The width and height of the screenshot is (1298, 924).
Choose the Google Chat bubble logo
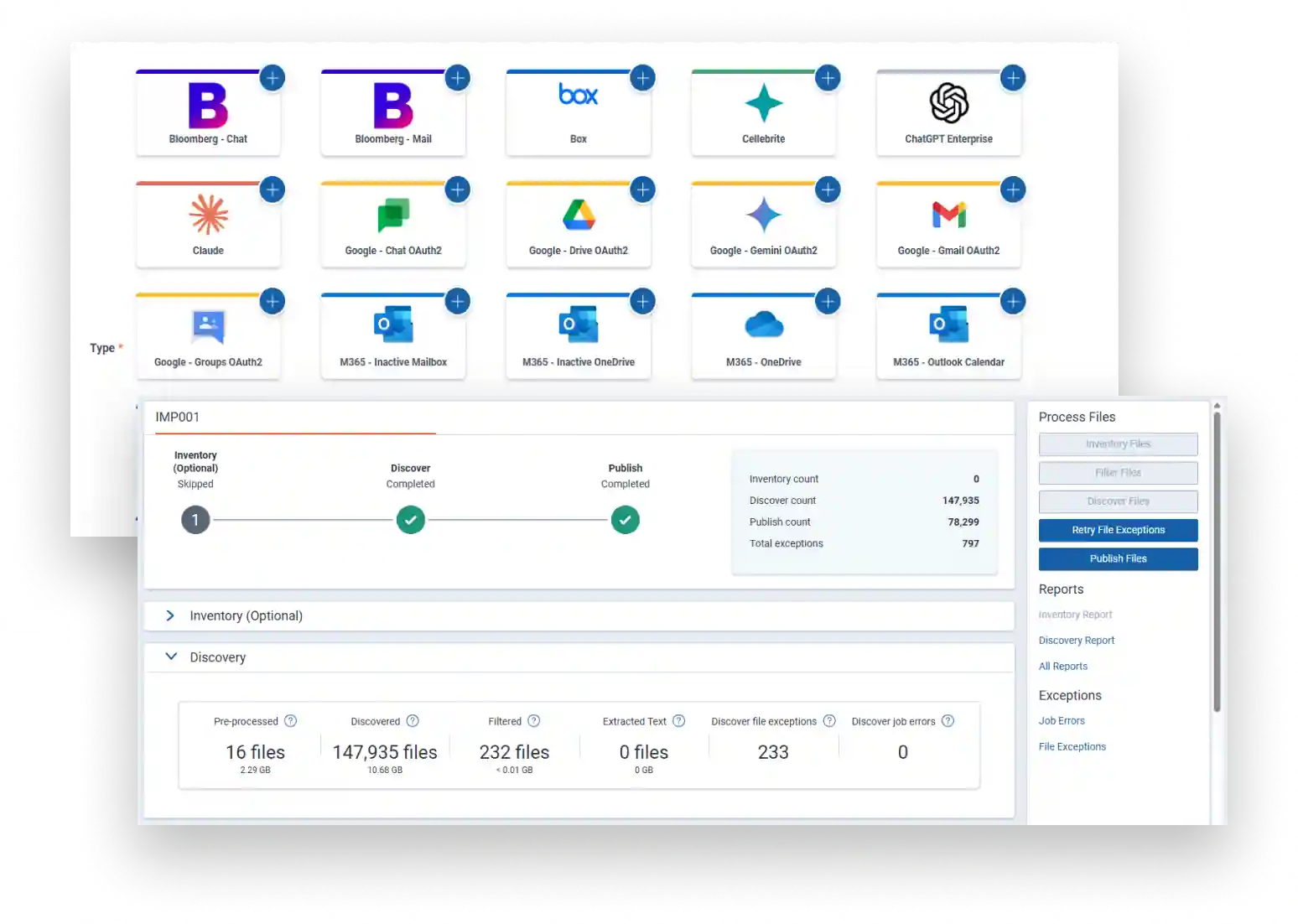393,215
